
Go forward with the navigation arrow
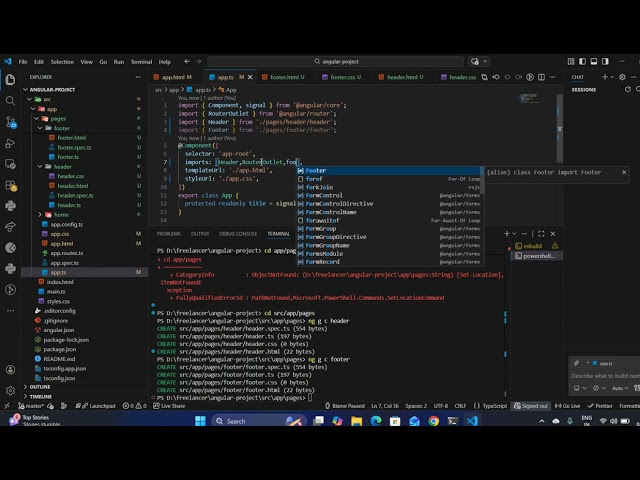(198, 62)
